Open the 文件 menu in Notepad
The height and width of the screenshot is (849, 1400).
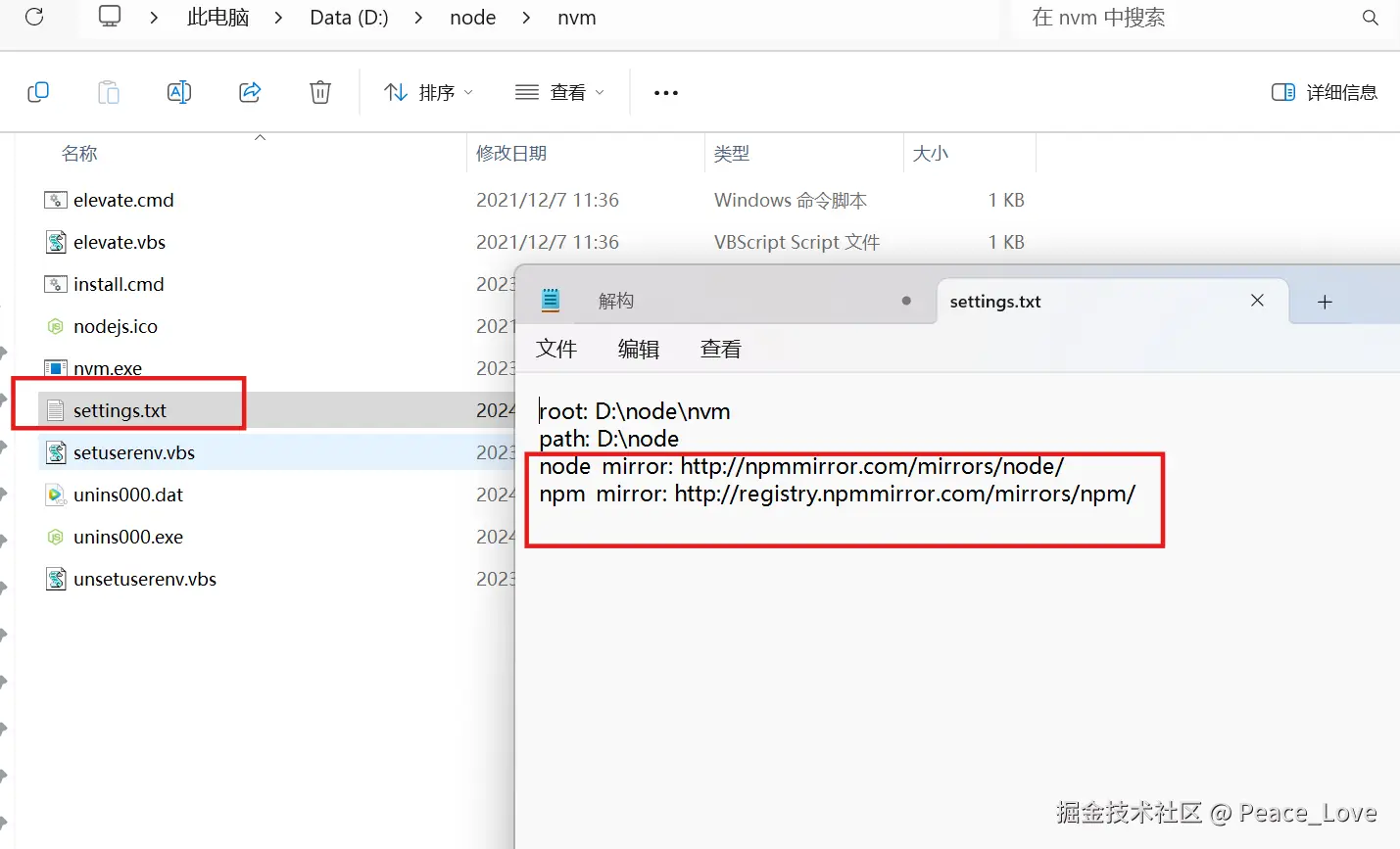click(x=556, y=349)
